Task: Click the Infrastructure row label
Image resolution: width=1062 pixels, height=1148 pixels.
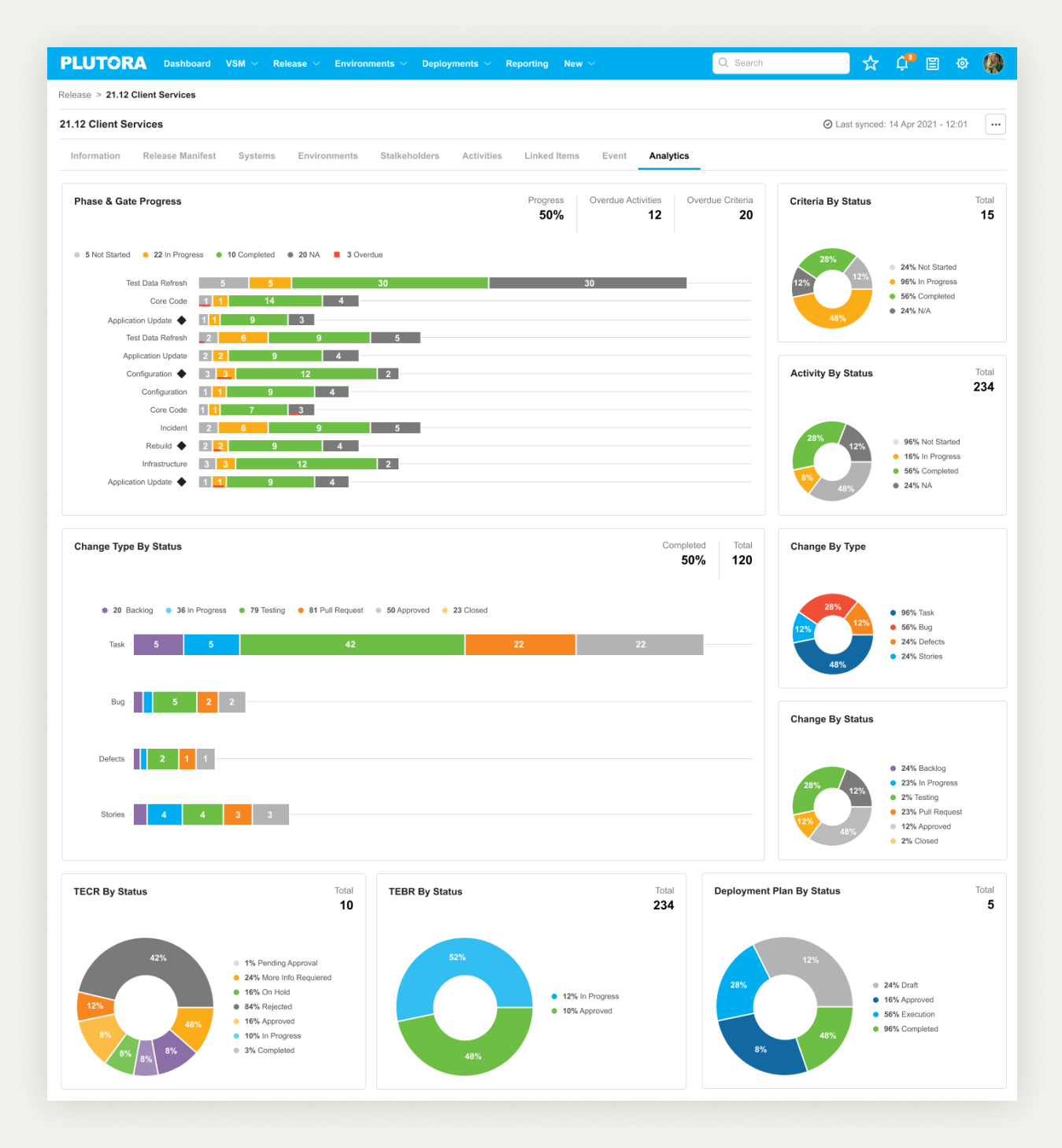Action: [165, 464]
